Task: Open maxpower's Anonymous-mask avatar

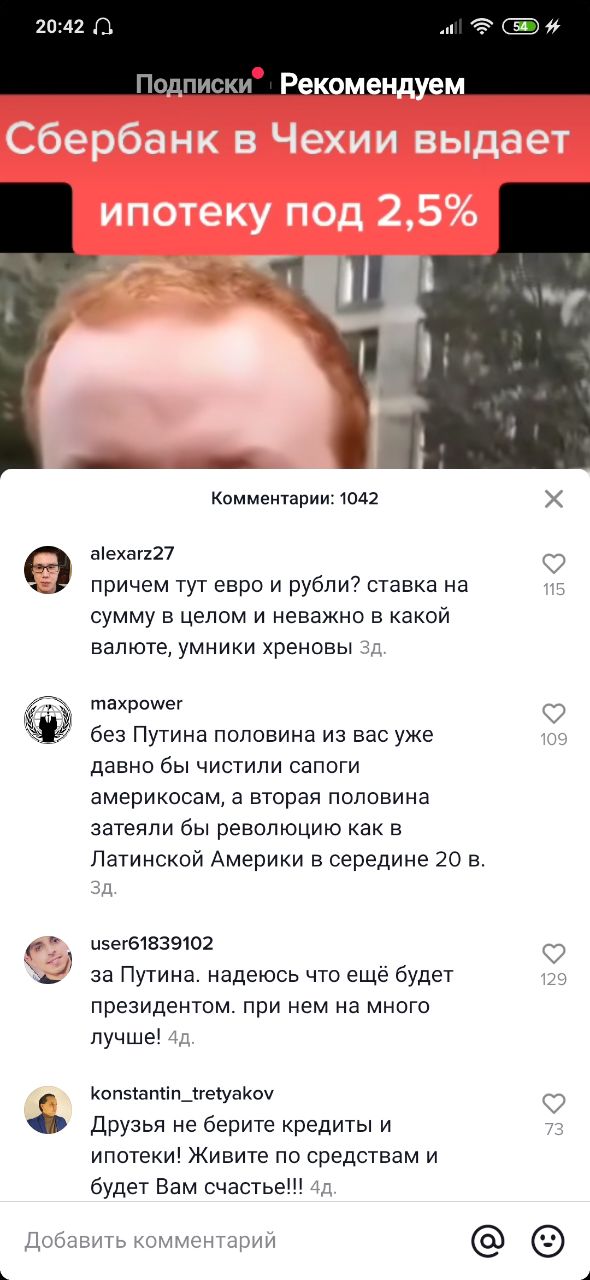Action: coord(48,720)
